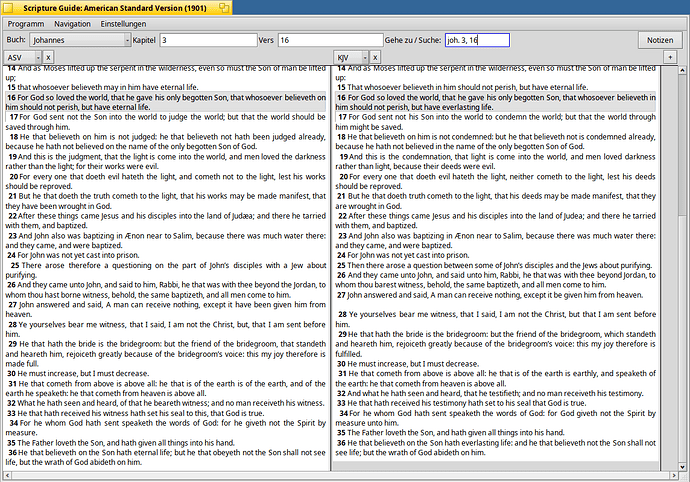Click the Vers input field

tap(330, 40)
